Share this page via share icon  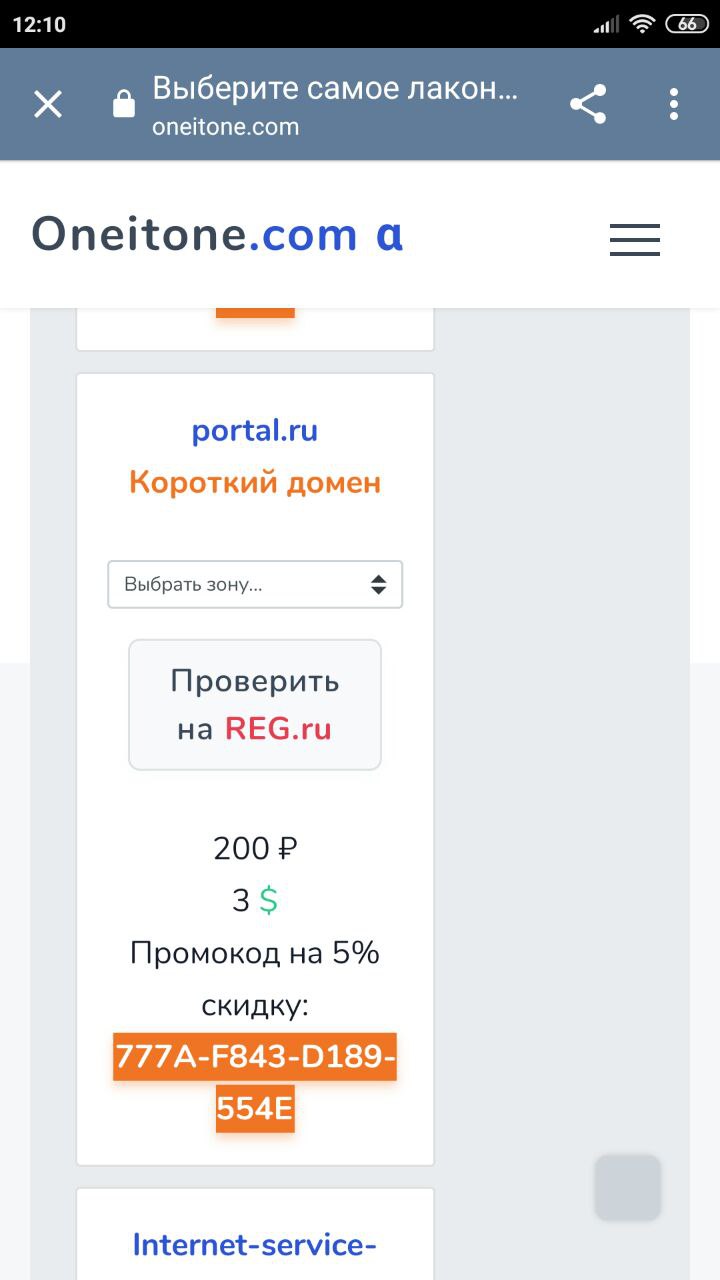(588, 104)
